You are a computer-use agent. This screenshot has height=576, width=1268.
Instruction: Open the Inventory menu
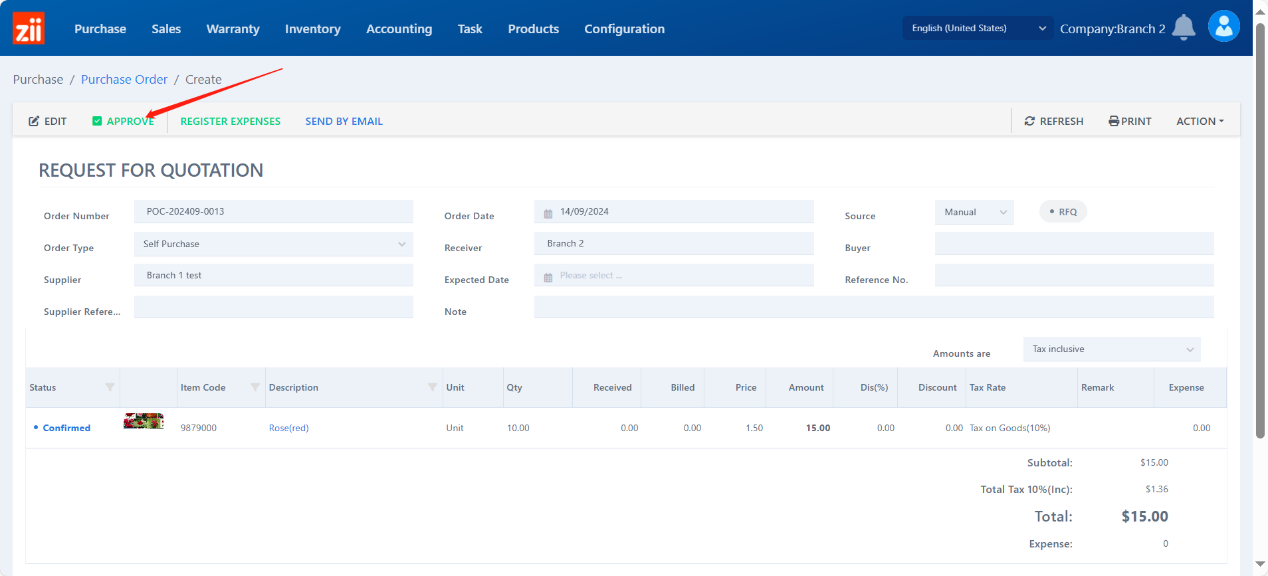coord(312,29)
